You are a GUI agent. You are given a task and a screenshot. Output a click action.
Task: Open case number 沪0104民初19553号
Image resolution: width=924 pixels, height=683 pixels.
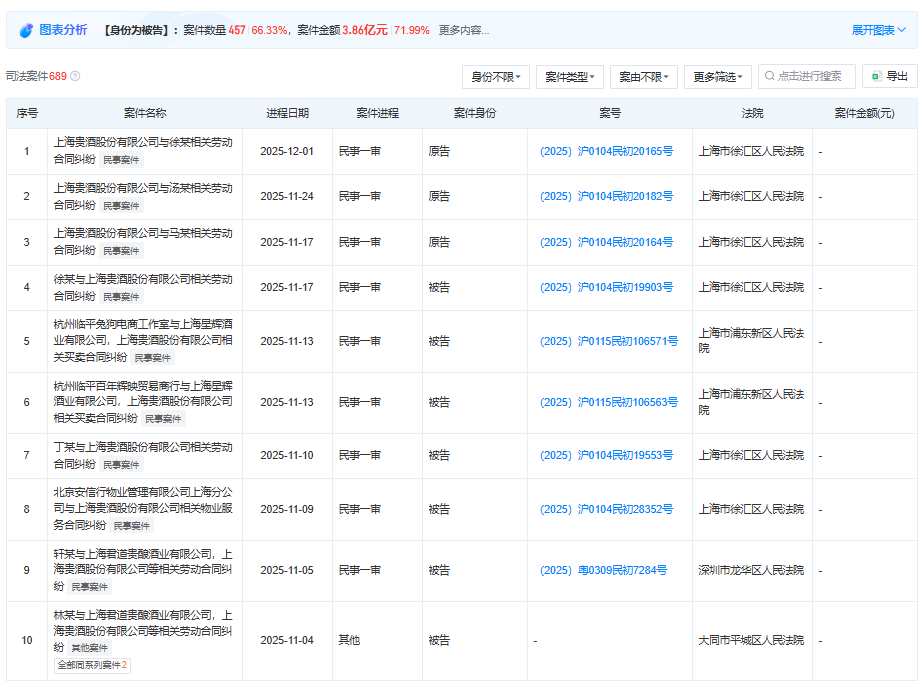[x=606, y=456]
